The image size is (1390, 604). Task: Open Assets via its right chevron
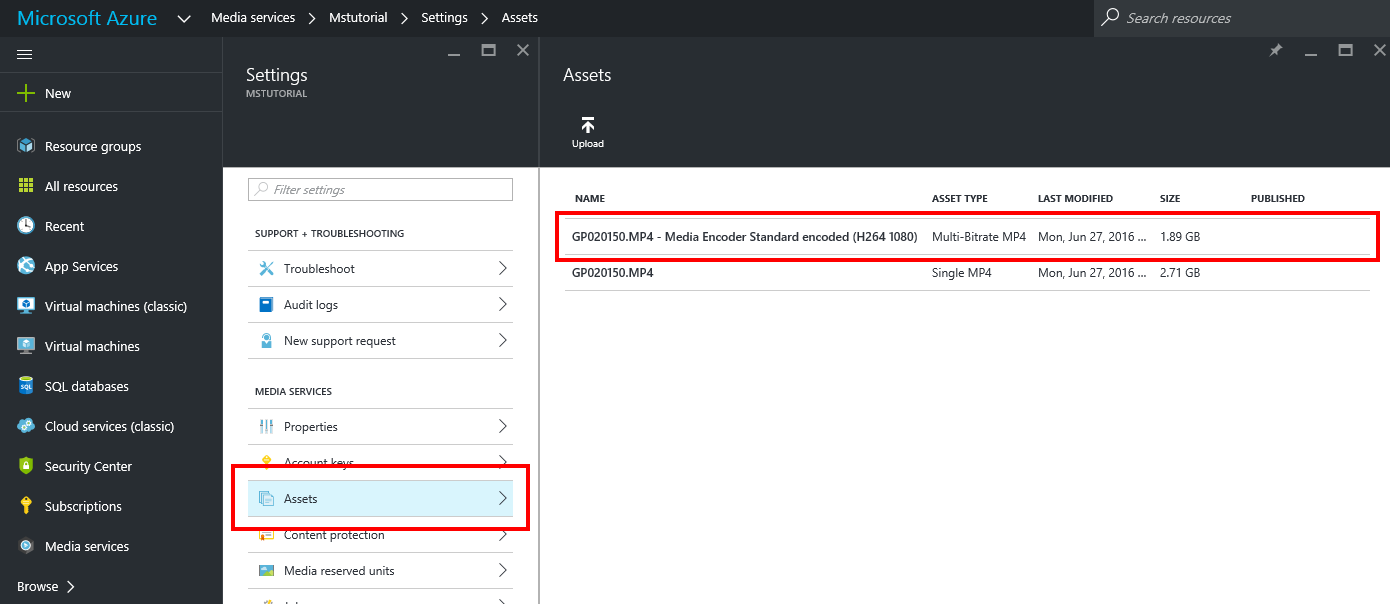[503, 498]
